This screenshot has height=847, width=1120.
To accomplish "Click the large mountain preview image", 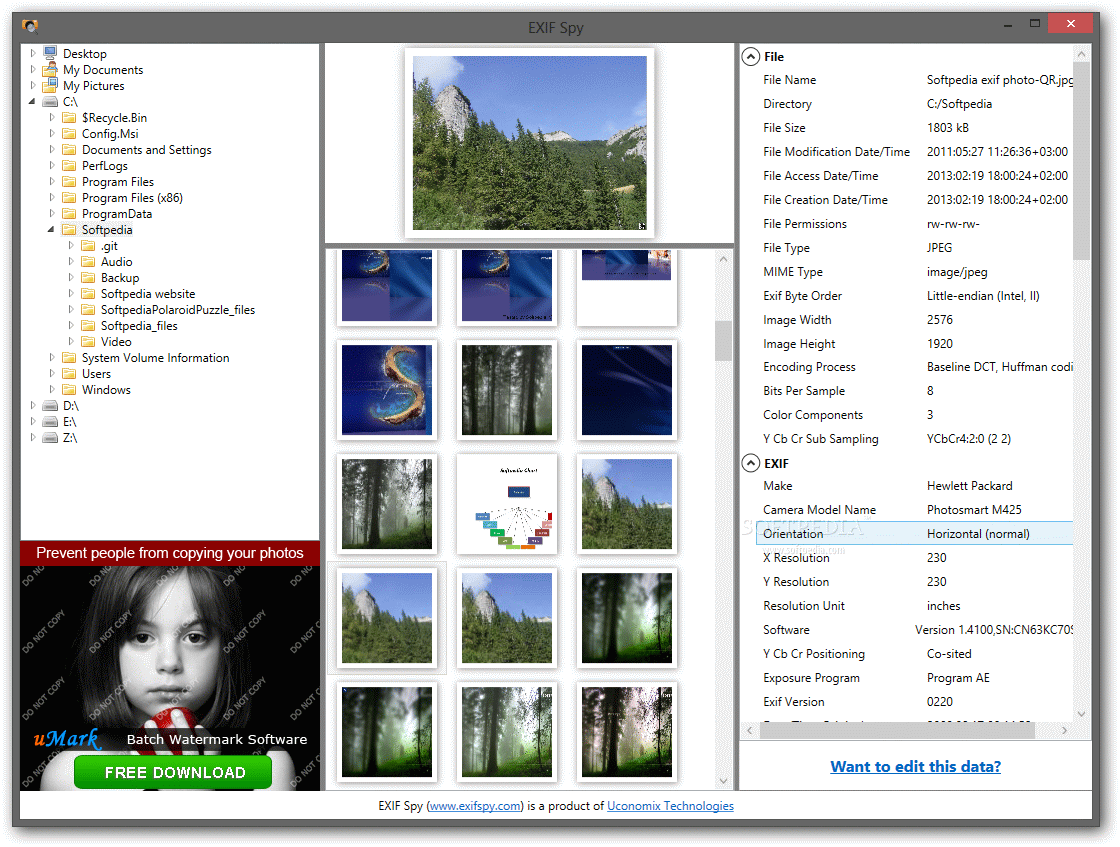I will point(529,143).
